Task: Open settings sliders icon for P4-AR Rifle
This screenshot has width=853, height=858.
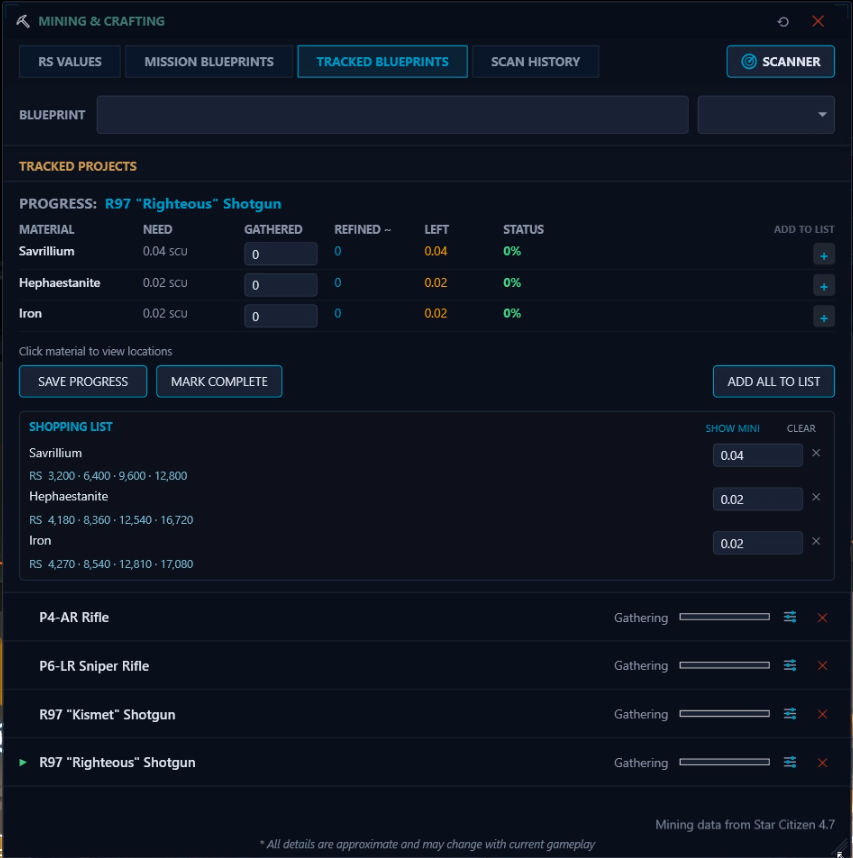Action: 790,617
